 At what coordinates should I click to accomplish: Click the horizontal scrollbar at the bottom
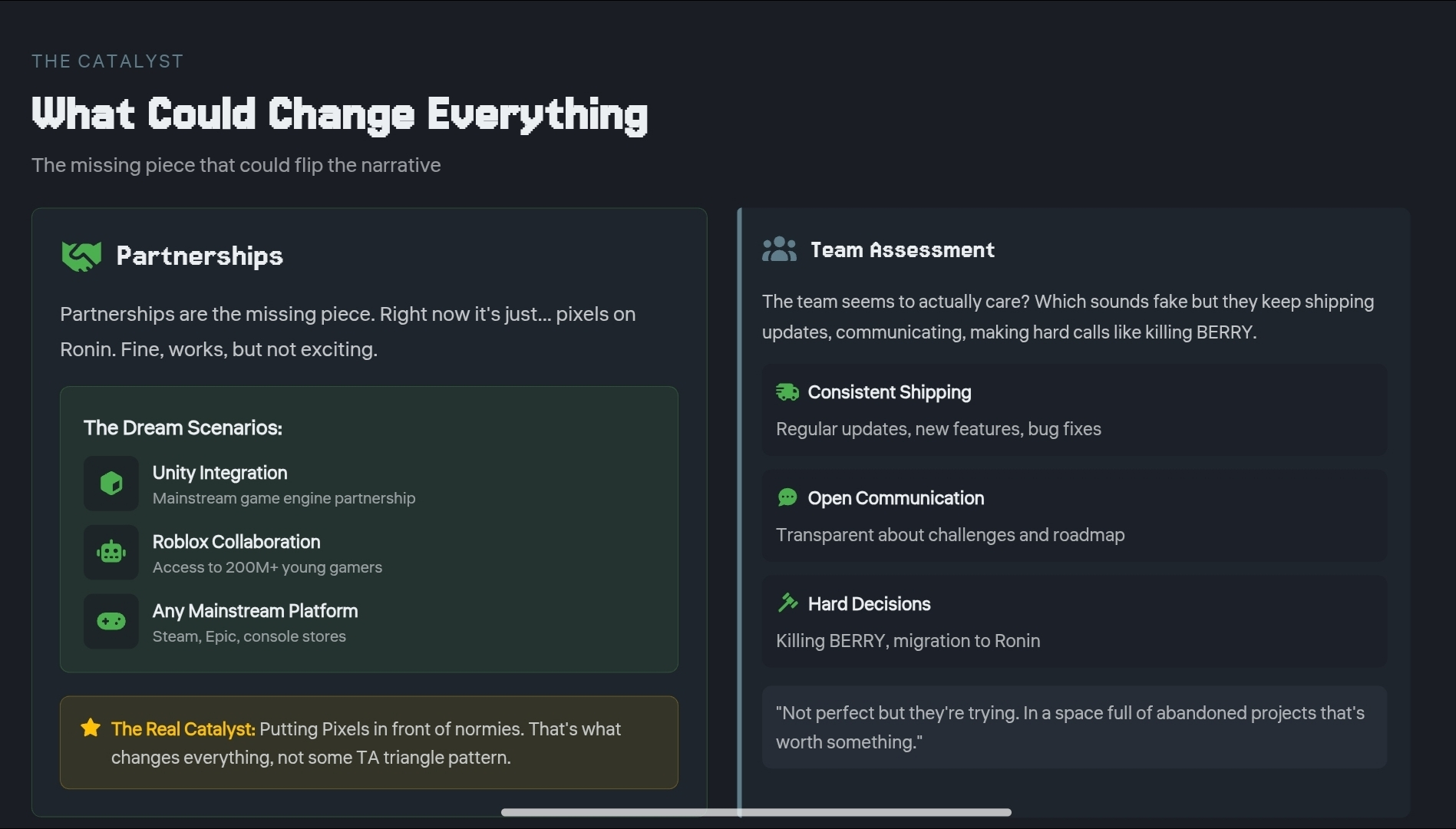[x=755, y=812]
